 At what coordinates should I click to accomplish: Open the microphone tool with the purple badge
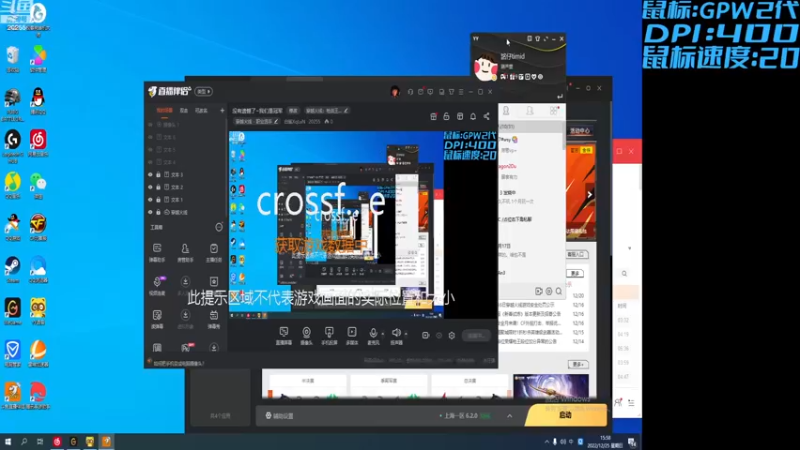(x=157, y=285)
